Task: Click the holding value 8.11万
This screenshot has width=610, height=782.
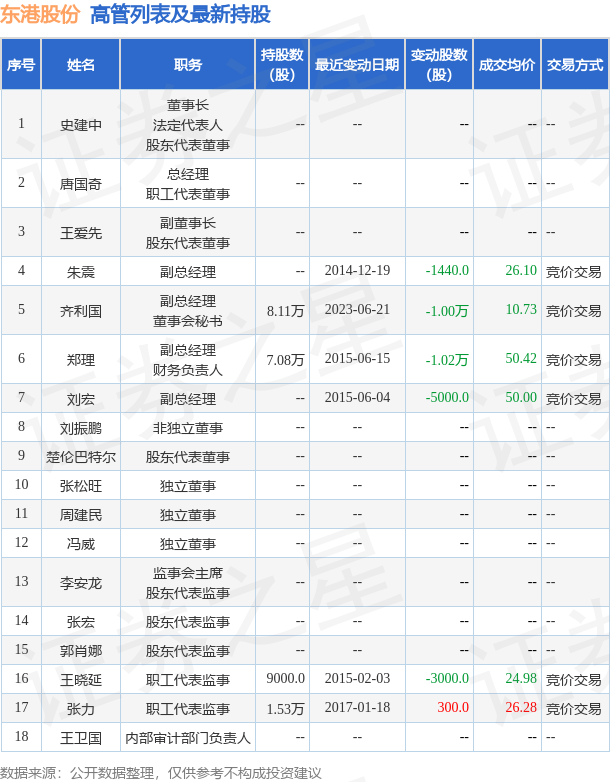Action: (x=285, y=311)
